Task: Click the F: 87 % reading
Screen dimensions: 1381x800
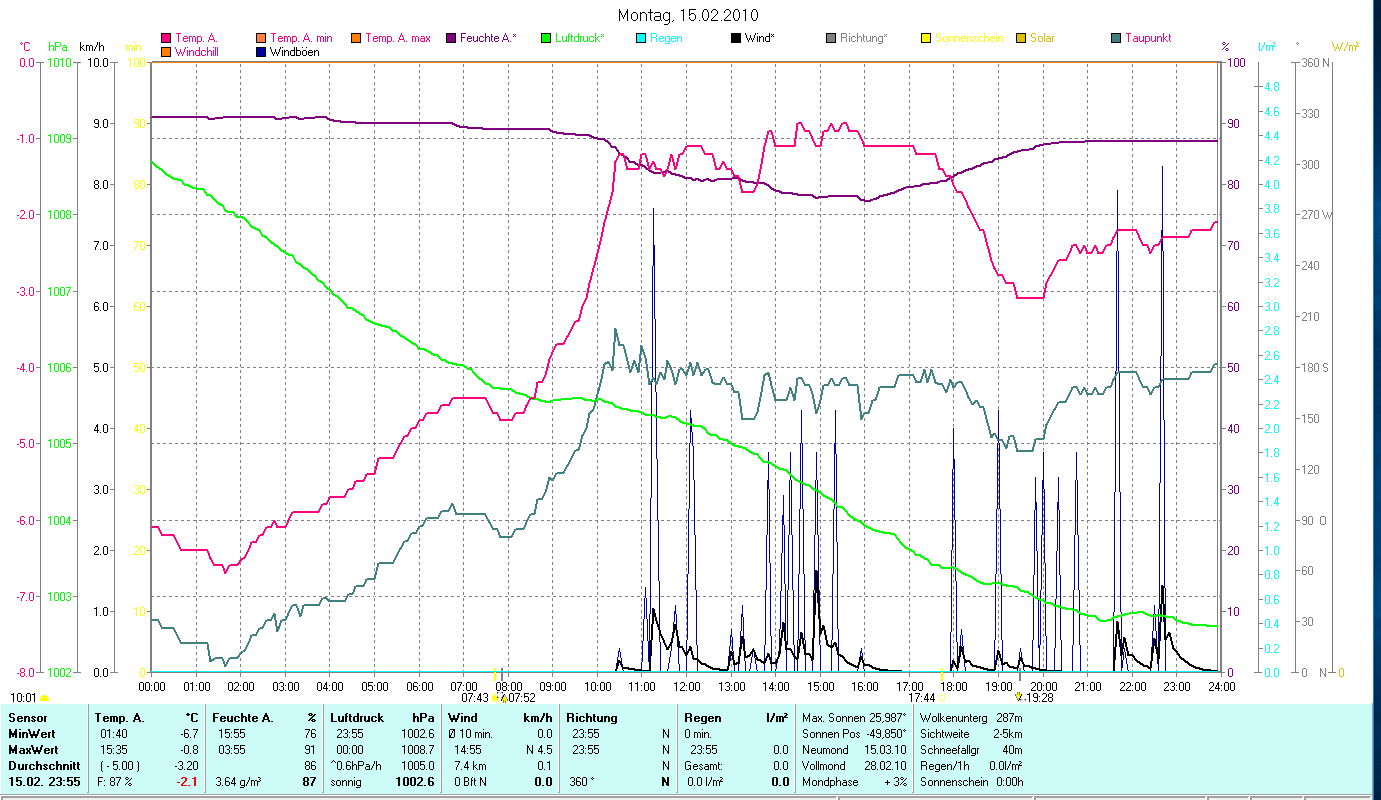Action: point(113,781)
